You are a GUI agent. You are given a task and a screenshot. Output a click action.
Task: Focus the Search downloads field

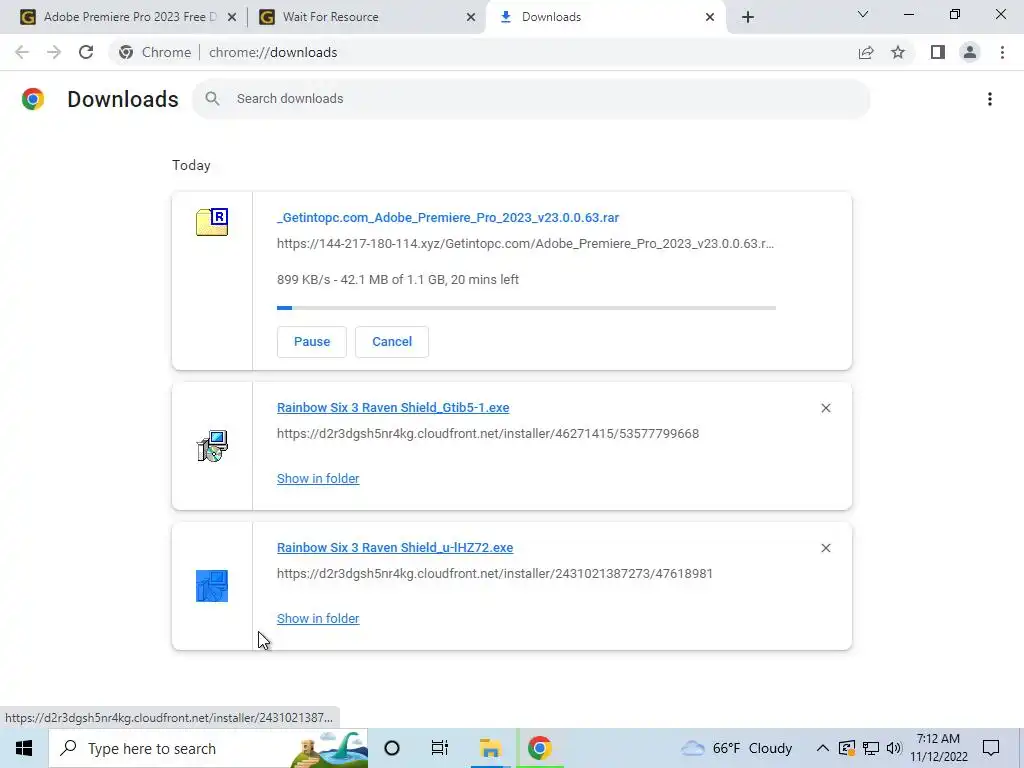(x=531, y=99)
